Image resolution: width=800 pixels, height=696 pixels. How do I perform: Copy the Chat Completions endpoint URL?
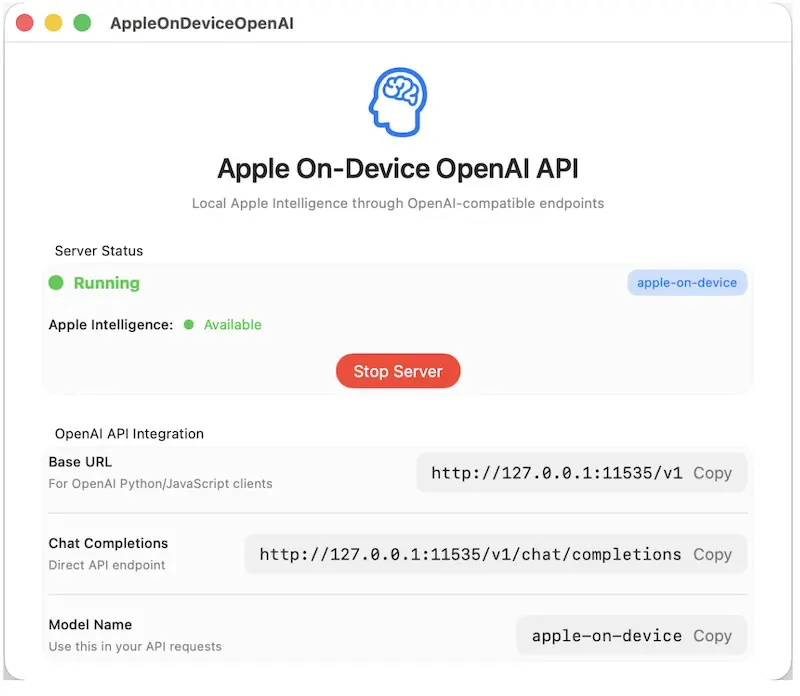(x=712, y=555)
